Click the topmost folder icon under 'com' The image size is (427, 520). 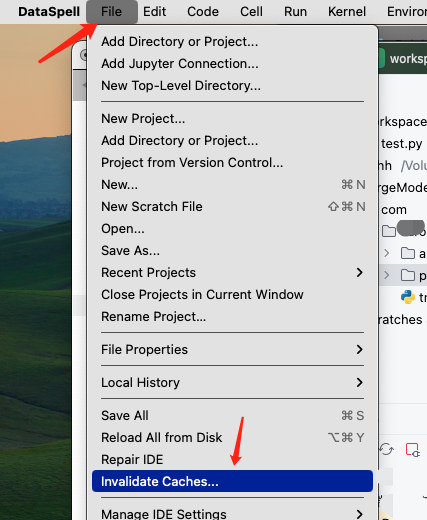(x=389, y=231)
